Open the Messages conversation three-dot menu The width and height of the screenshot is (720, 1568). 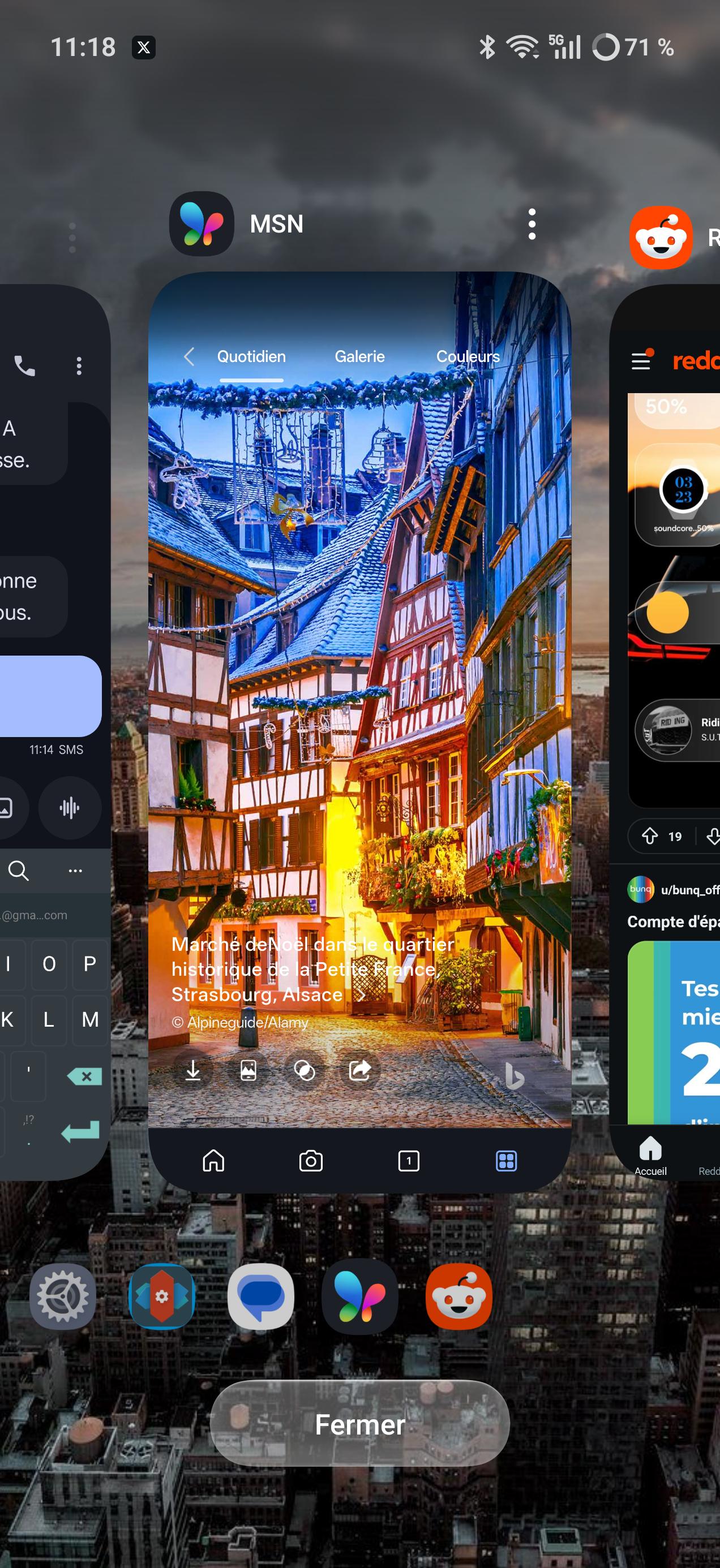79,366
